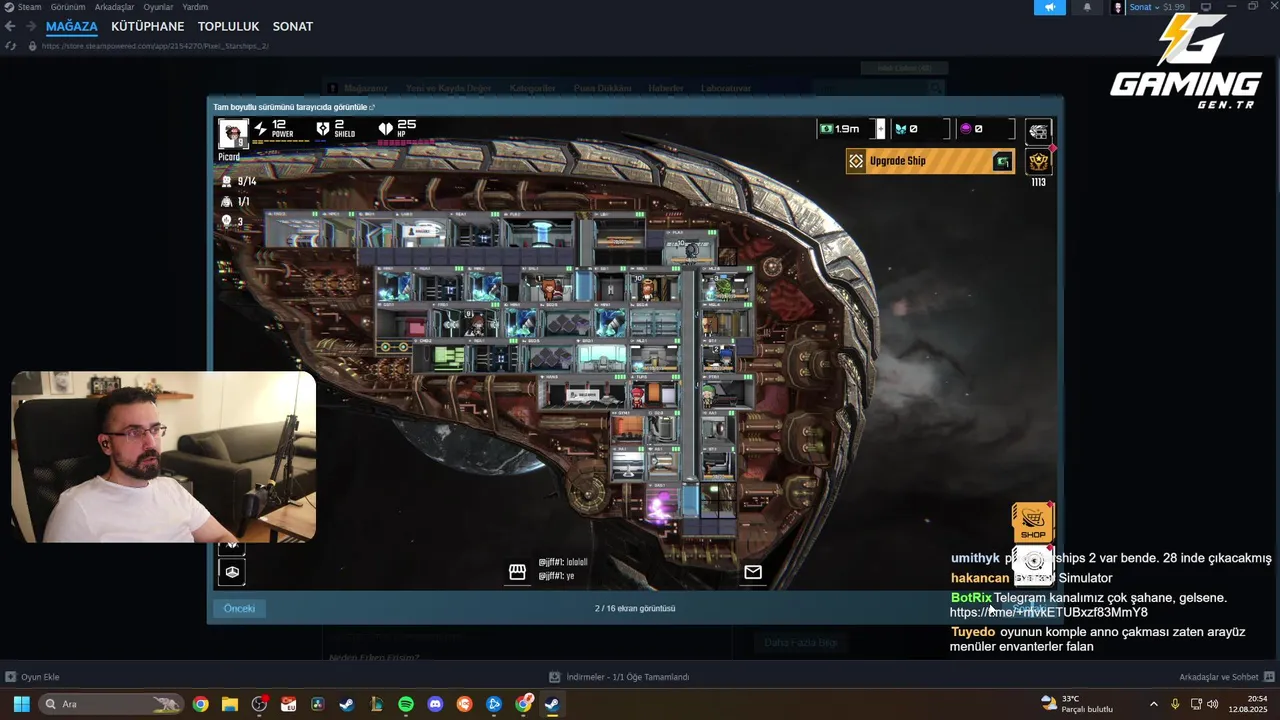Open the taskbar volume control

[x=1213, y=704]
